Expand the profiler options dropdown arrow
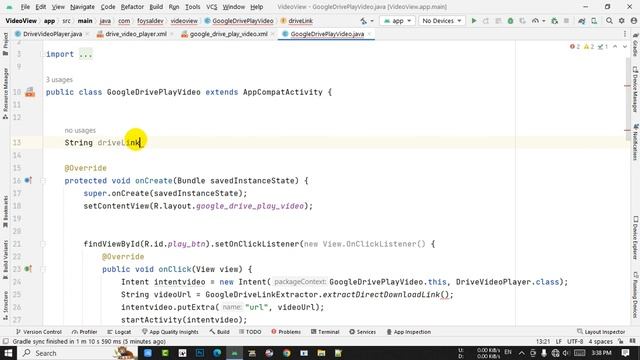This screenshot has width=640, height=360. pyautogui.click(x=544, y=21)
